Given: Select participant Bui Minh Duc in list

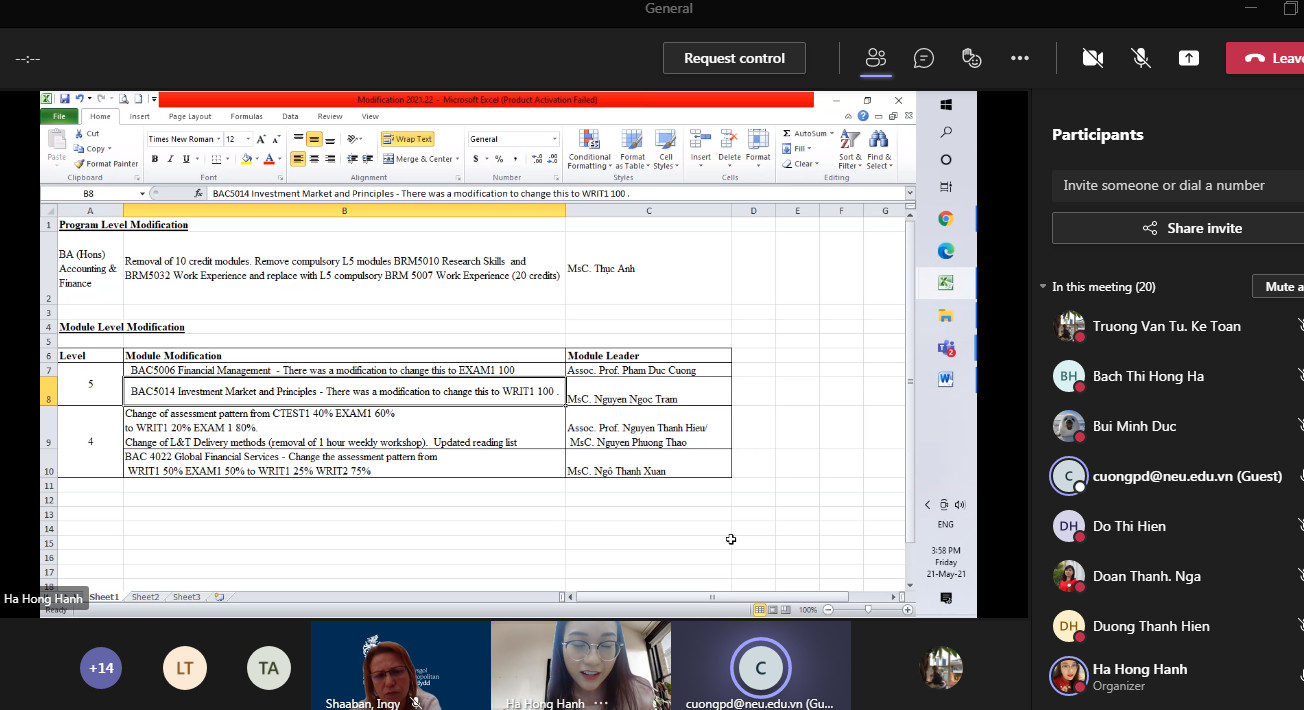Looking at the screenshot, I should tap(1134, 426).
